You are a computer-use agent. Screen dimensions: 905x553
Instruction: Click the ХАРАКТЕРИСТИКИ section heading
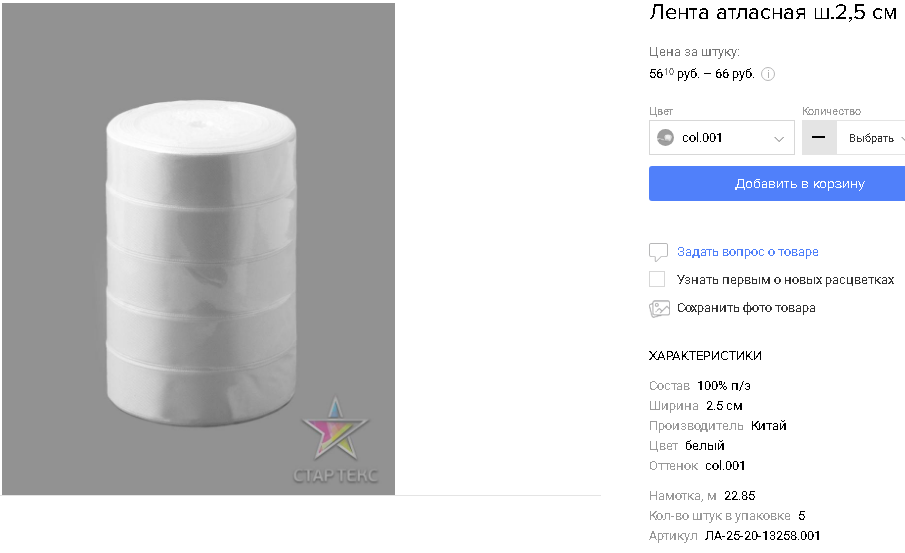coord(705,356)
